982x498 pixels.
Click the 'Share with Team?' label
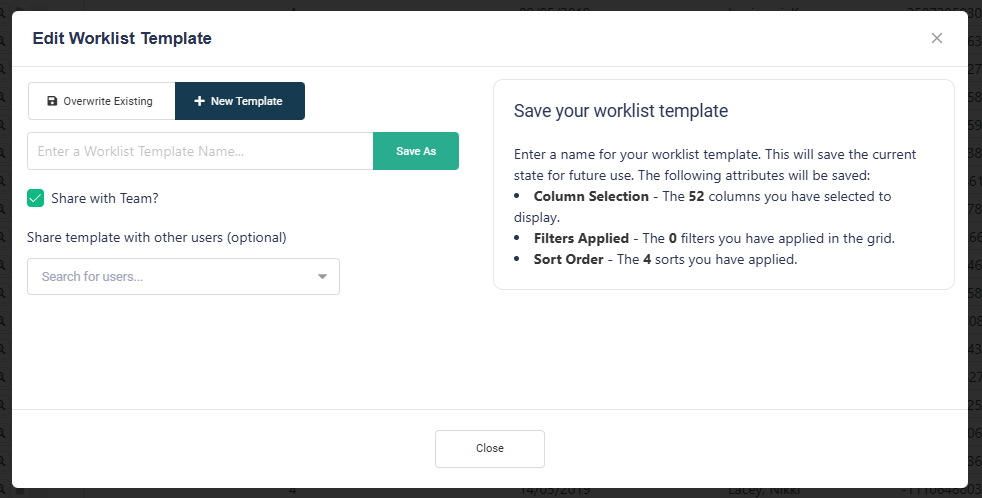105,198
